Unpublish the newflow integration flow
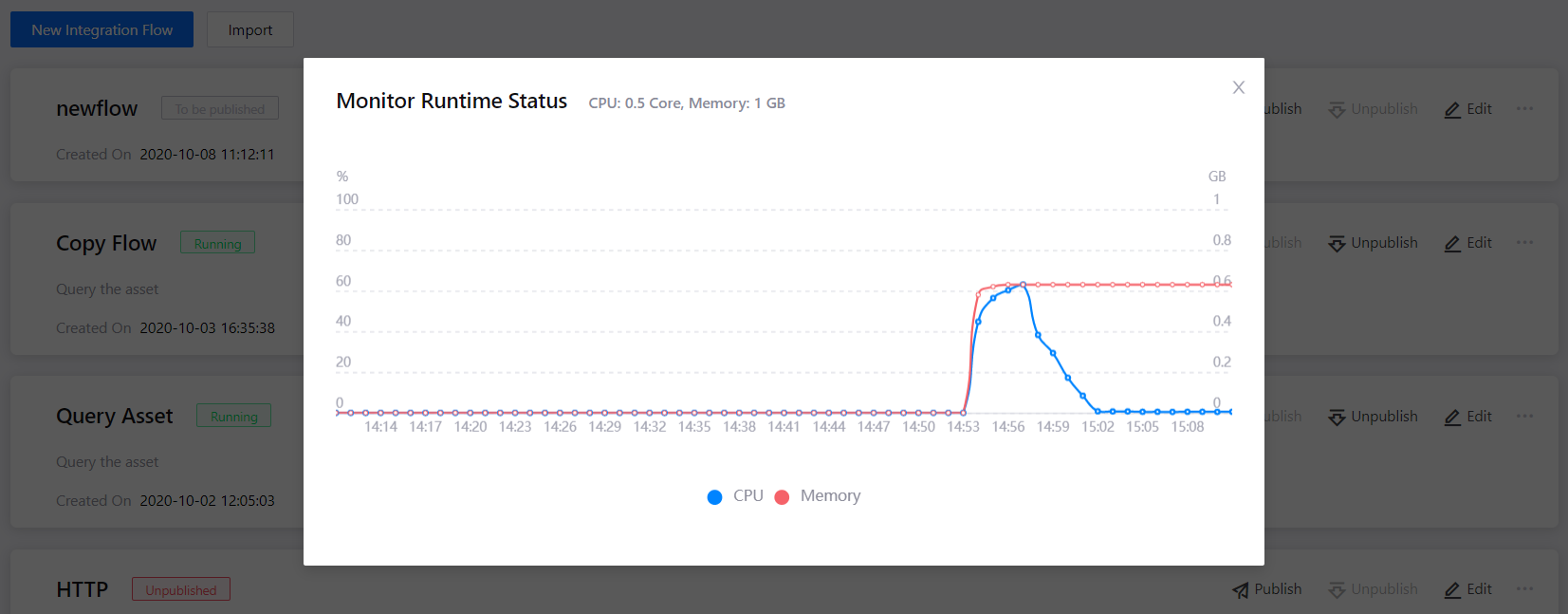Screen dimensions: 1568x614 pyautogui.click(x=1373, y=108)
